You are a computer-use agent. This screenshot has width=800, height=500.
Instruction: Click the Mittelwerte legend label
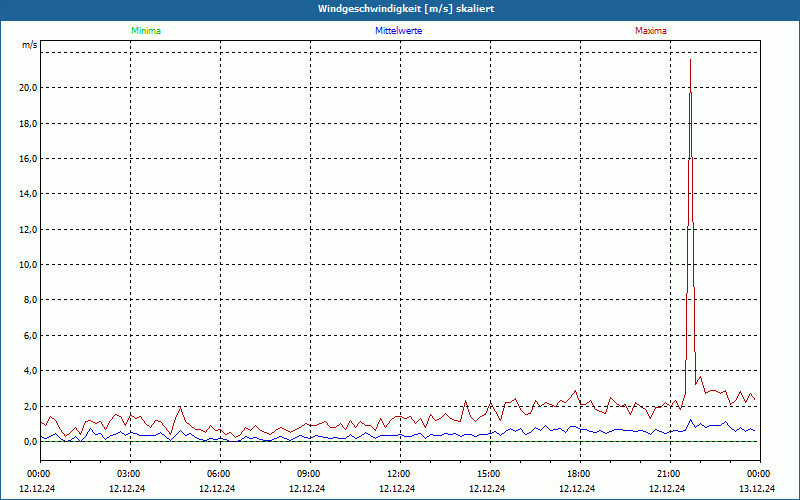click(x=398, y=31)
